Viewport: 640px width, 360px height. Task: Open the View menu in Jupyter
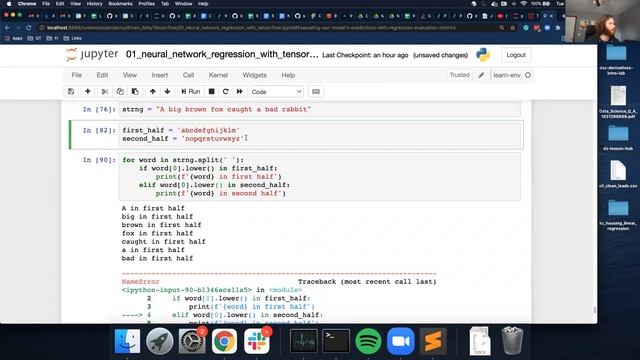130,75
